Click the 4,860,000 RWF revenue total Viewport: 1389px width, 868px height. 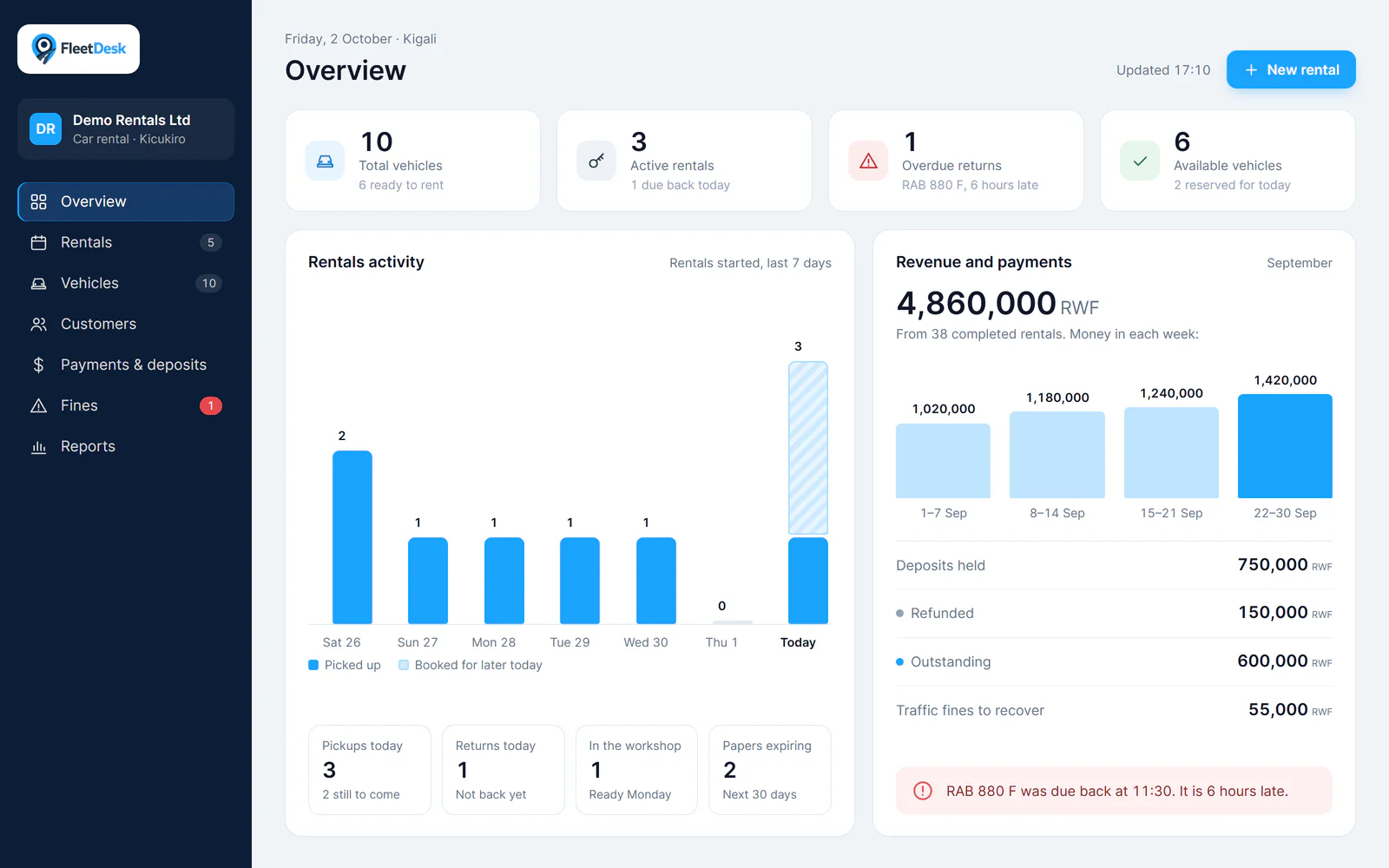coord(997,304)
